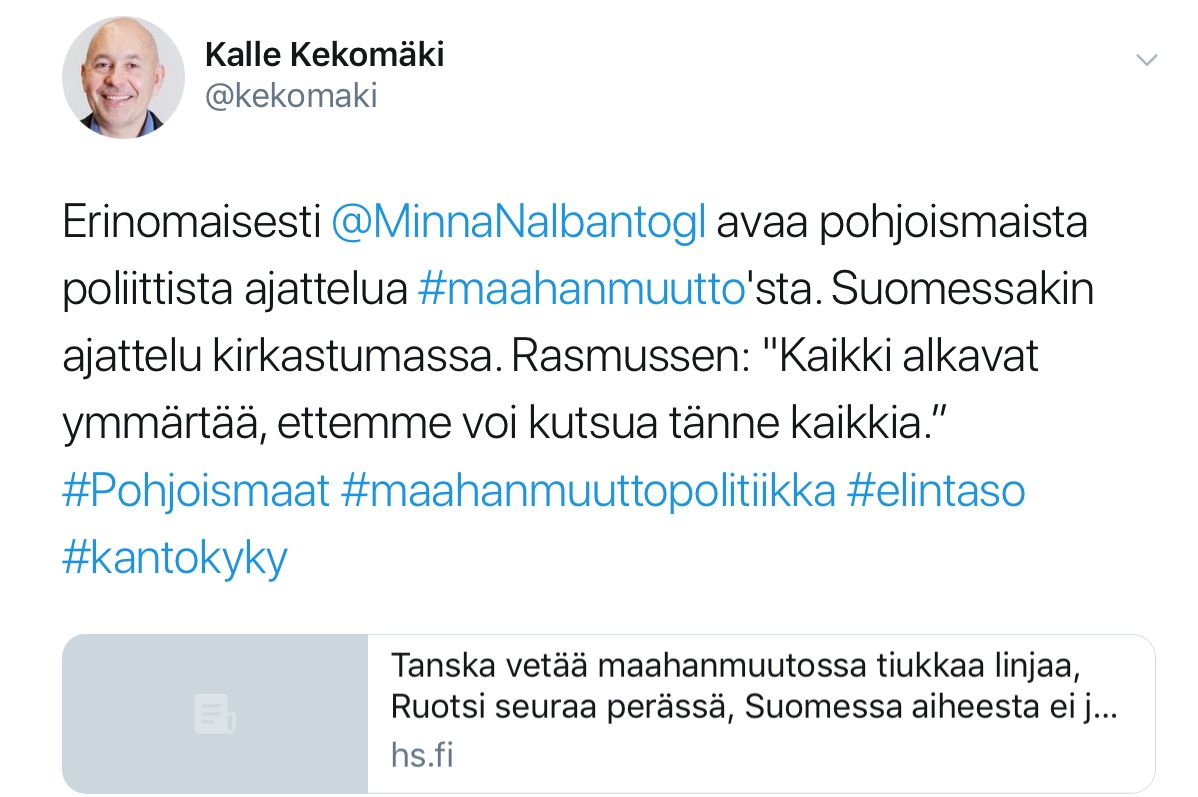The image size is (1198, 797).
Task: Open the #kantokyky hashtag
Action: tap(175, 558)
